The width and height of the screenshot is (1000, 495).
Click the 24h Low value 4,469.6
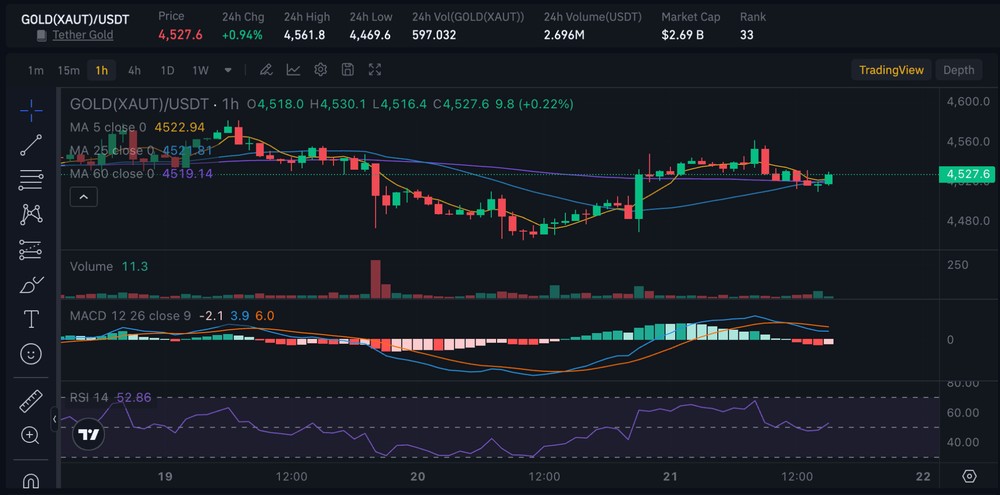(370, 35)
